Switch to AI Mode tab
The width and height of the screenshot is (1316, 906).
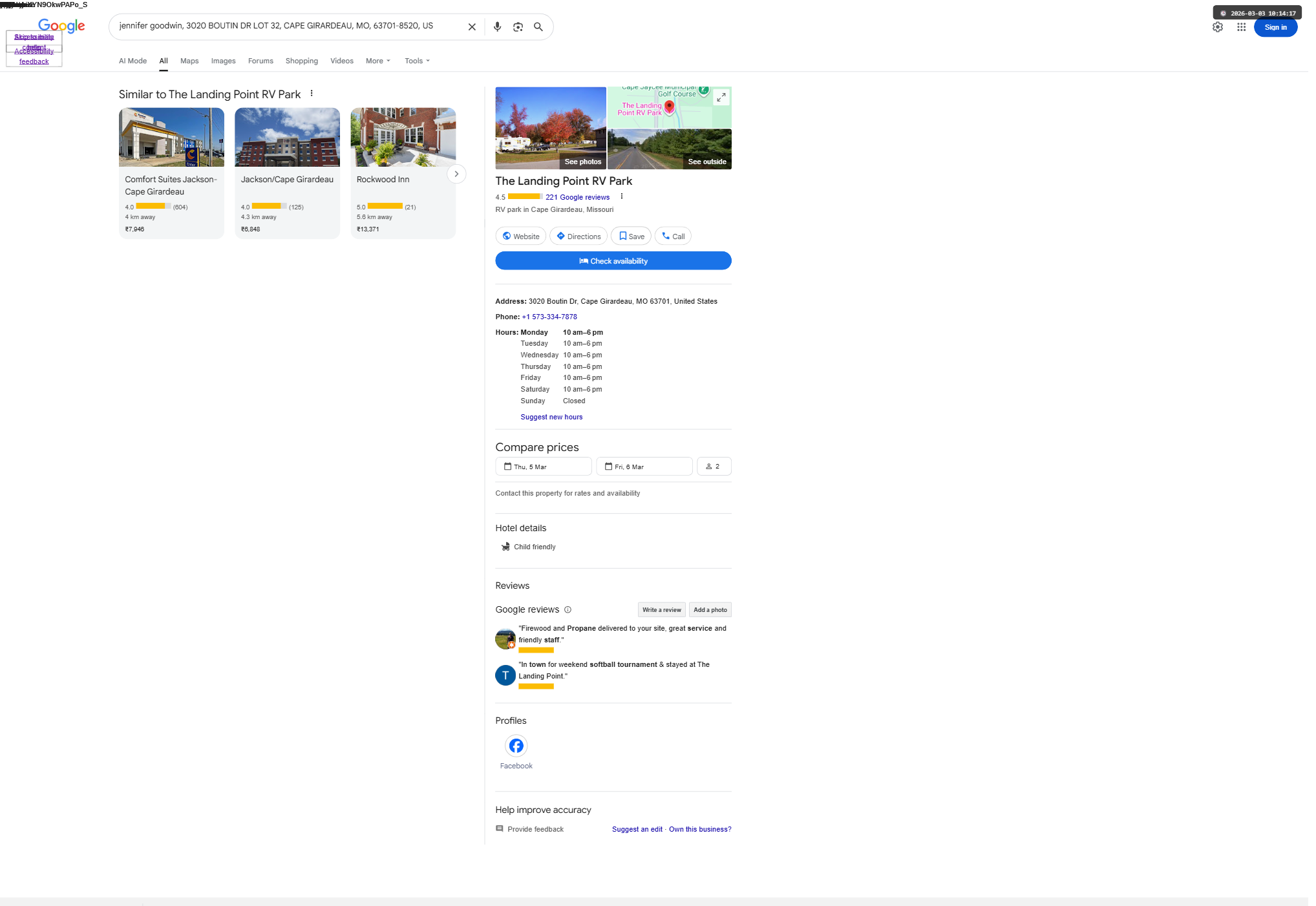133,61
